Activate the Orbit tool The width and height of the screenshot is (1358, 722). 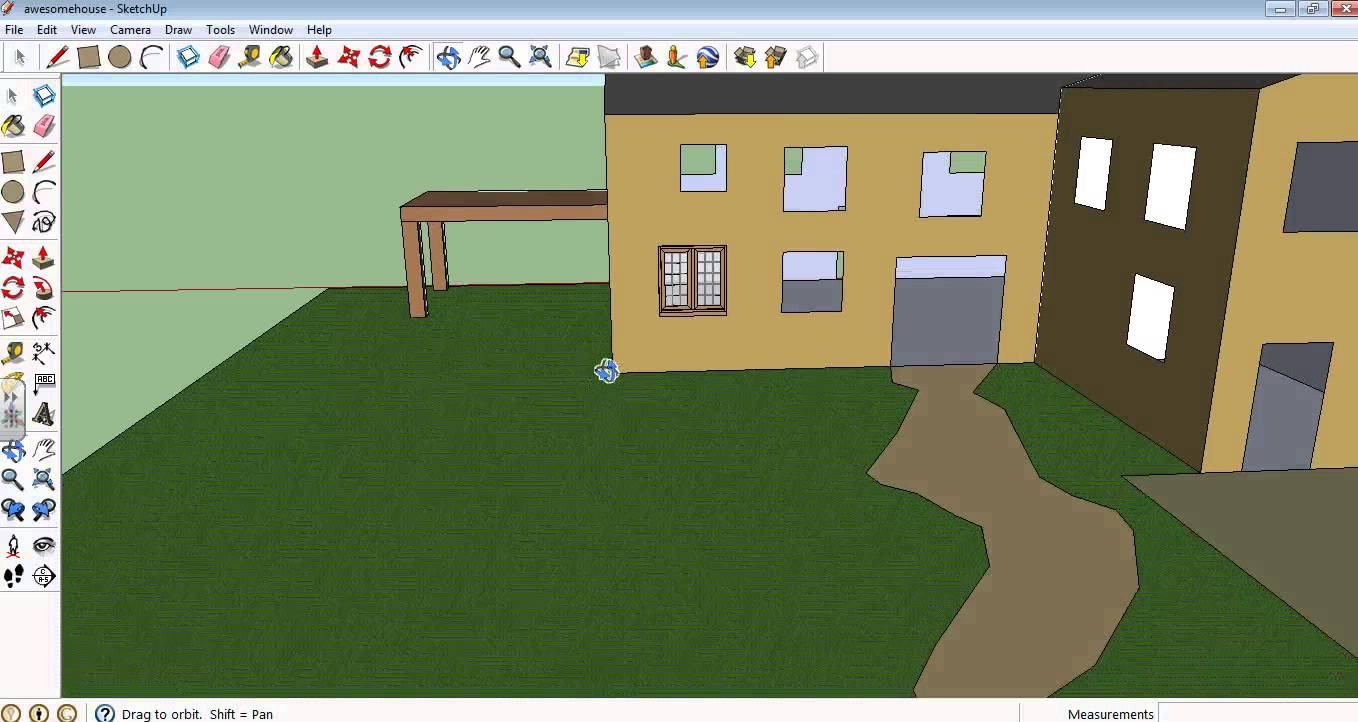(446, 57)
